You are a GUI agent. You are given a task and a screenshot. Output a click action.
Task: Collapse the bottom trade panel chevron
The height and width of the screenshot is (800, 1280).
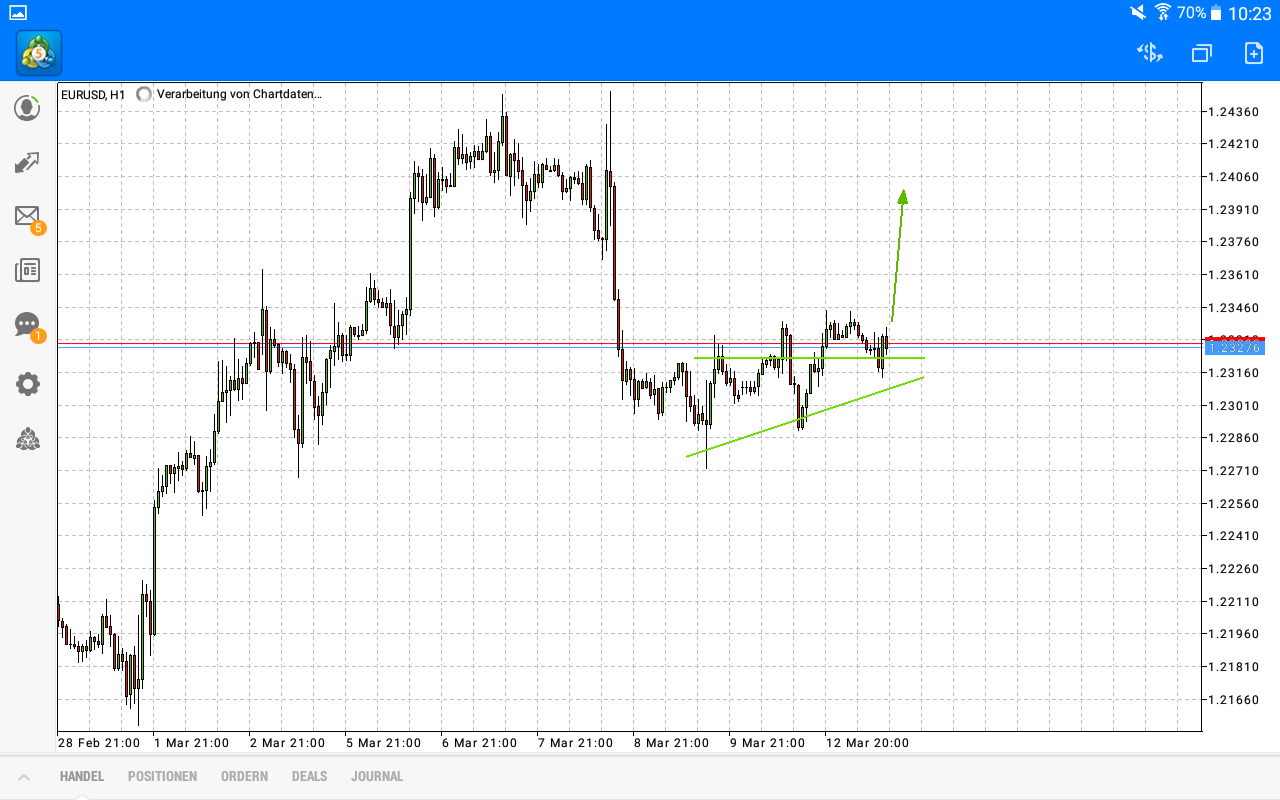click(24, 775)
